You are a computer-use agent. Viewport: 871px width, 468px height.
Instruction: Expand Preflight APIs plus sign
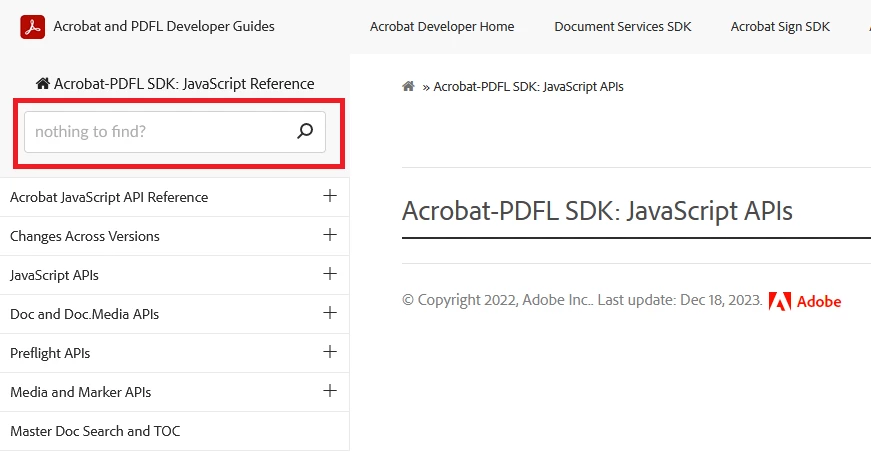point(330,351)
